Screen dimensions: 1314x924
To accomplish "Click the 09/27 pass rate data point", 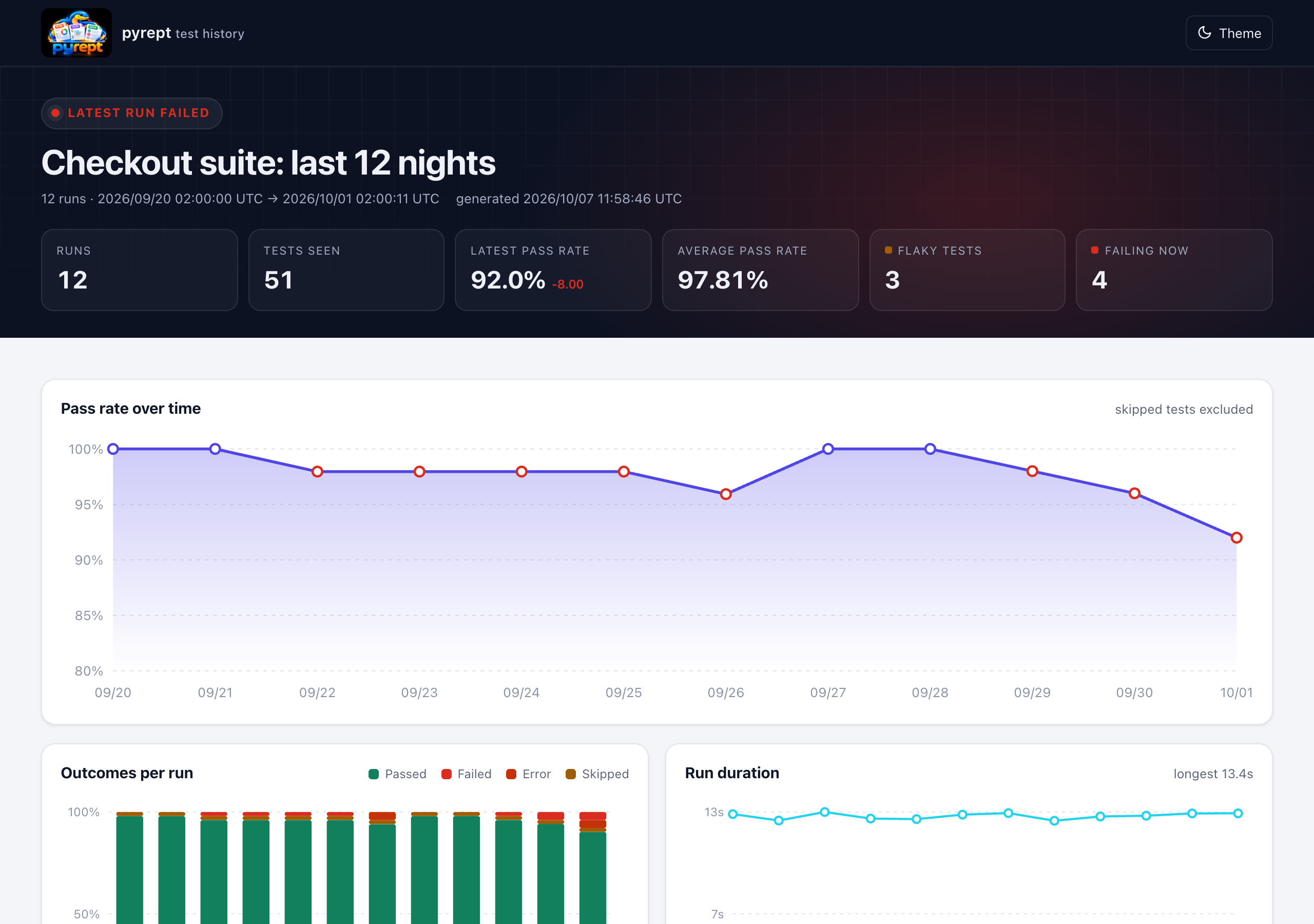I will coord(828,449).
